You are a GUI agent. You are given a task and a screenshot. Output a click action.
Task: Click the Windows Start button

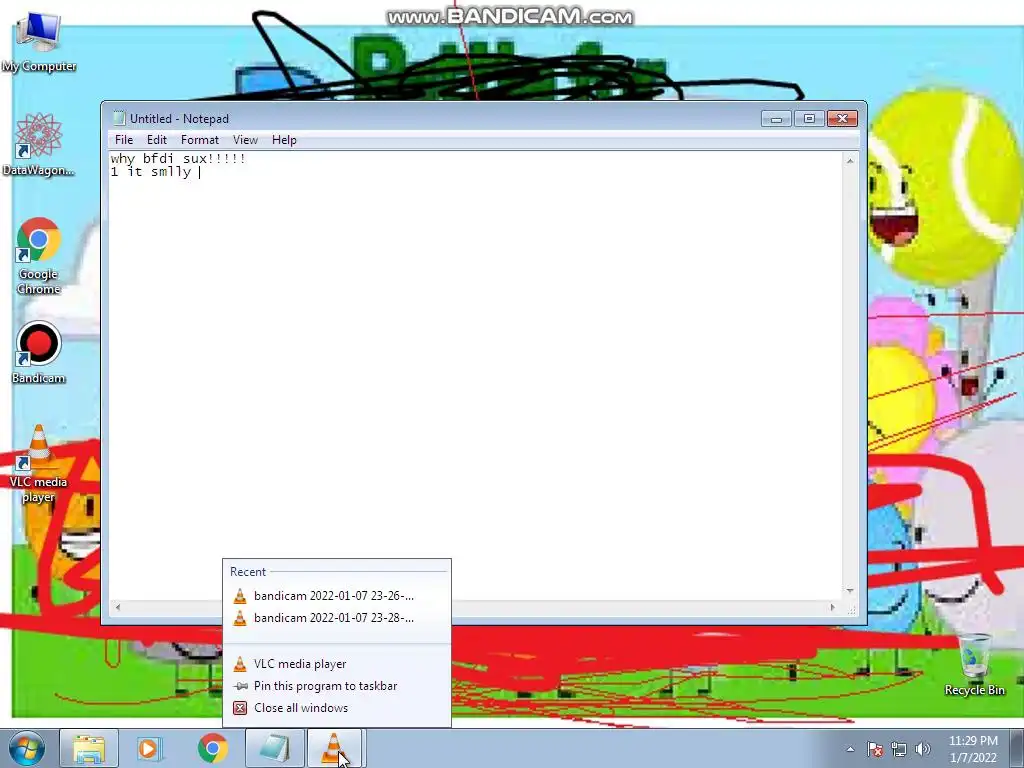click(26, 748)
